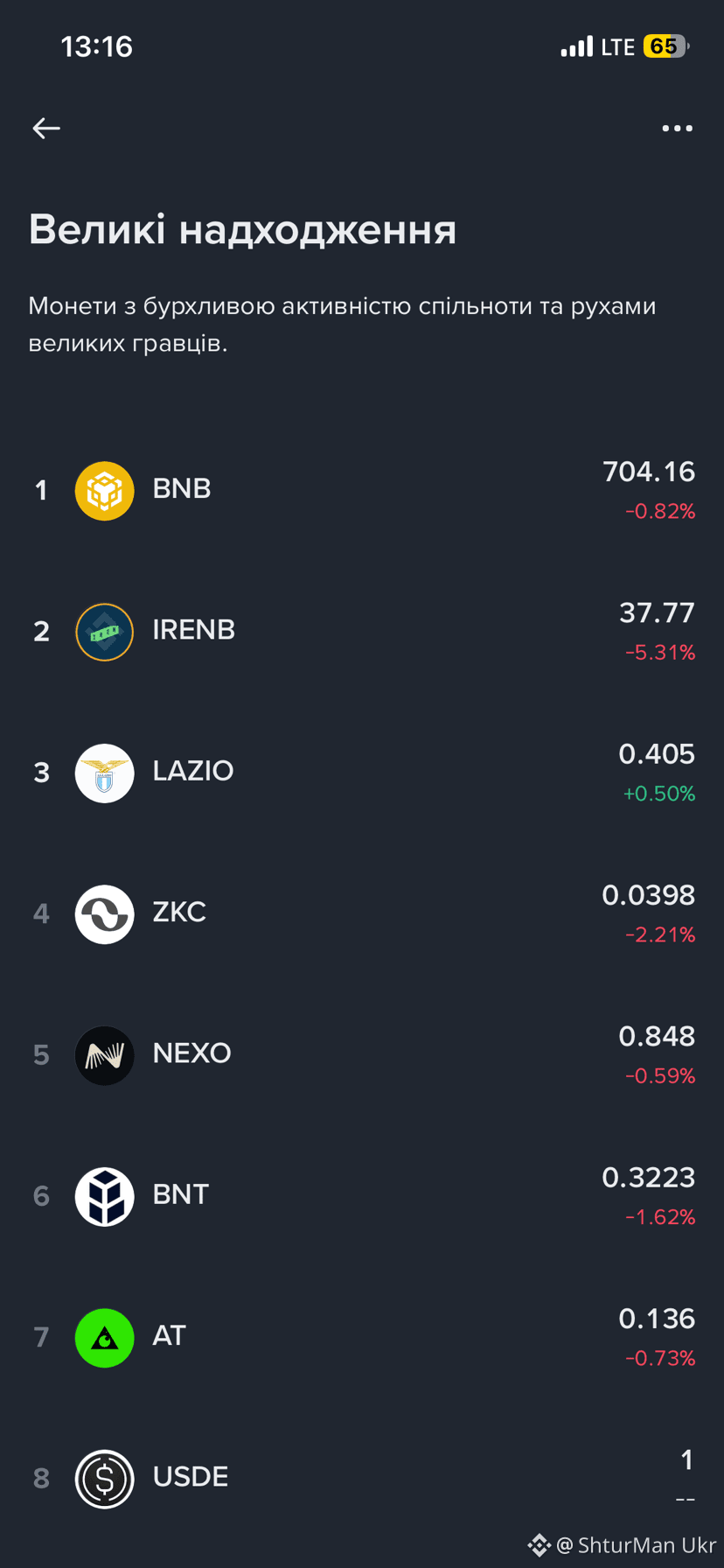The image size is (724, 1568).
Task: Tap the BNB coin logo
Action: tap(104, 491)
